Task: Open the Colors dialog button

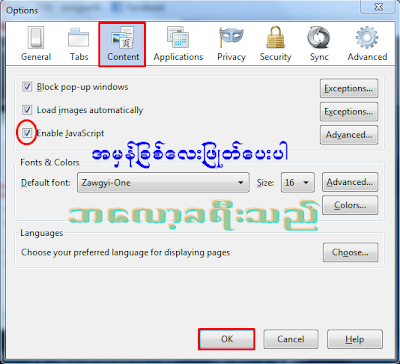Action: pyautogui.click(x=350, y=205)
